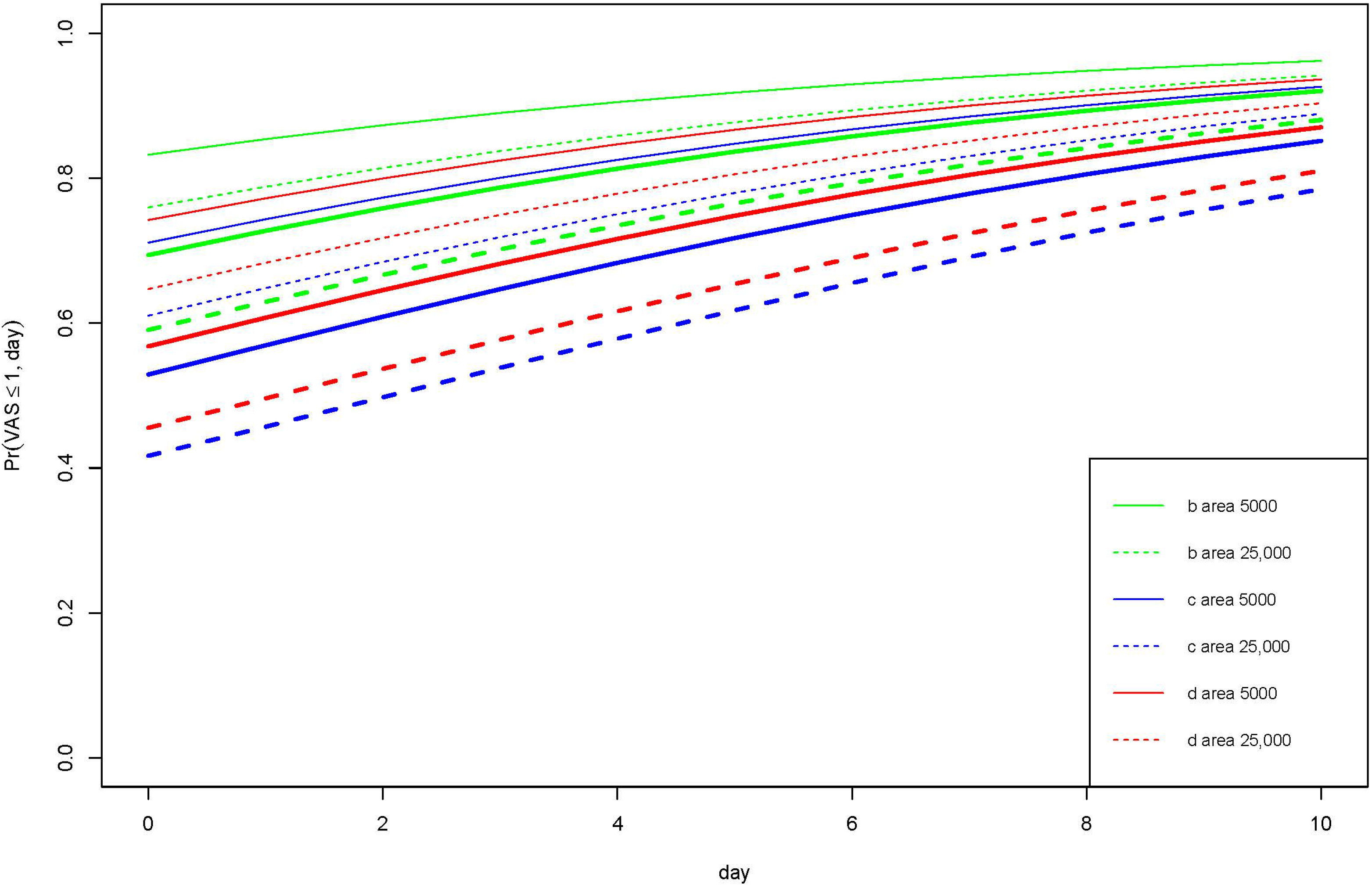Click the y-axis tick label 0.2
The image size is (1372, 888).
pos(65,612)
